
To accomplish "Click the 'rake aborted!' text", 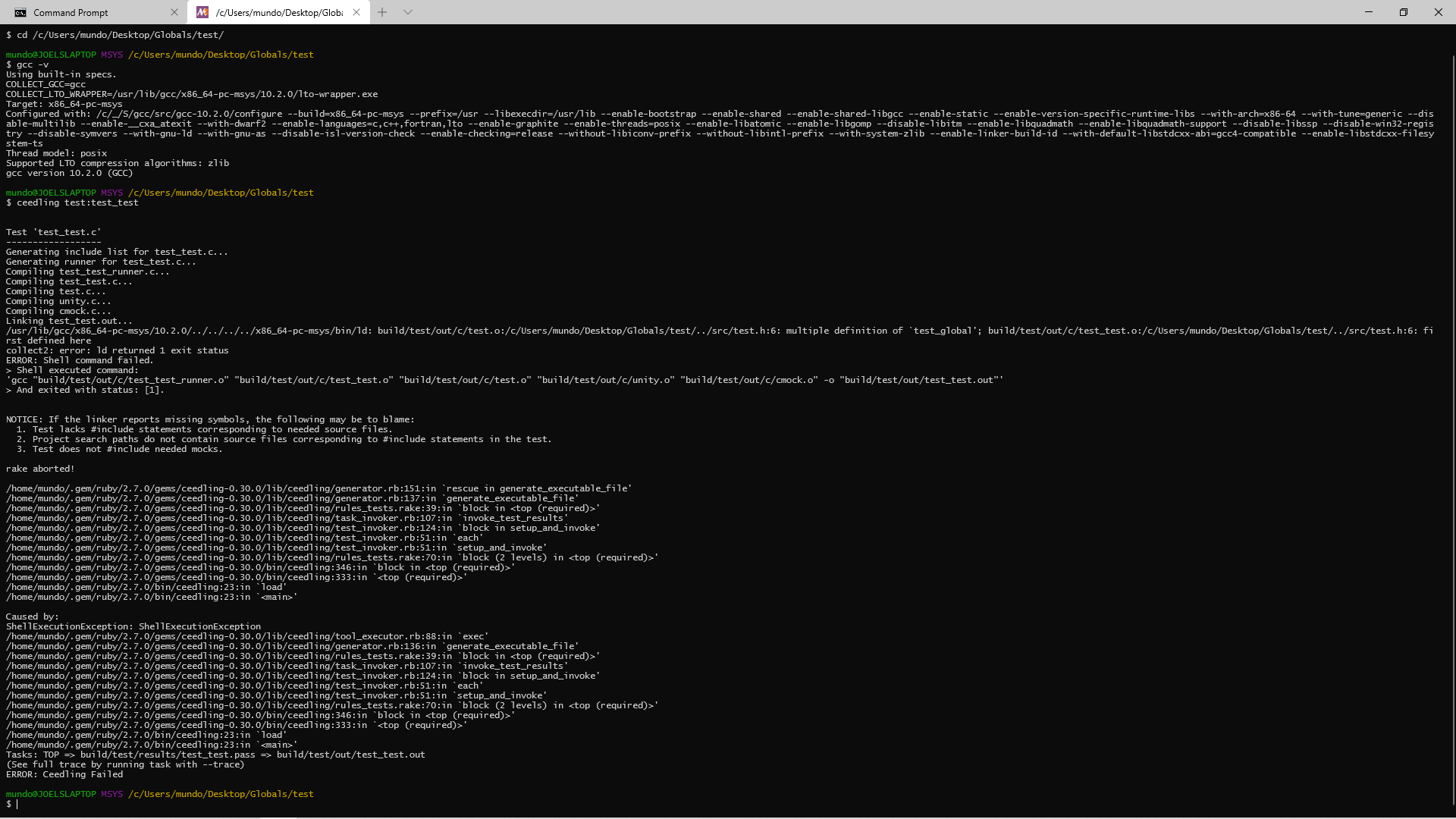I will point(39,468).
